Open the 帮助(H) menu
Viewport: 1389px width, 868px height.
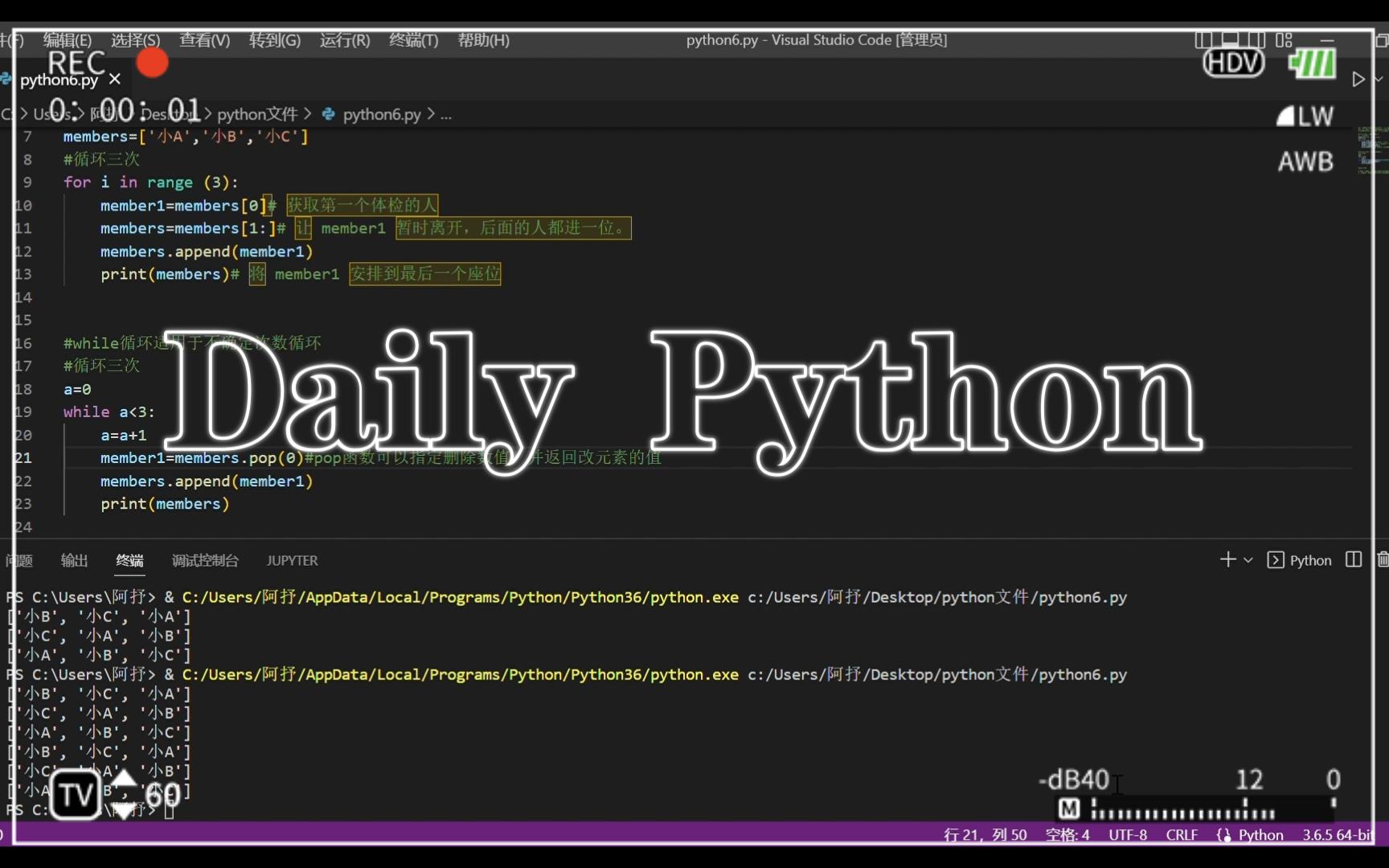[x=484, y=40]
